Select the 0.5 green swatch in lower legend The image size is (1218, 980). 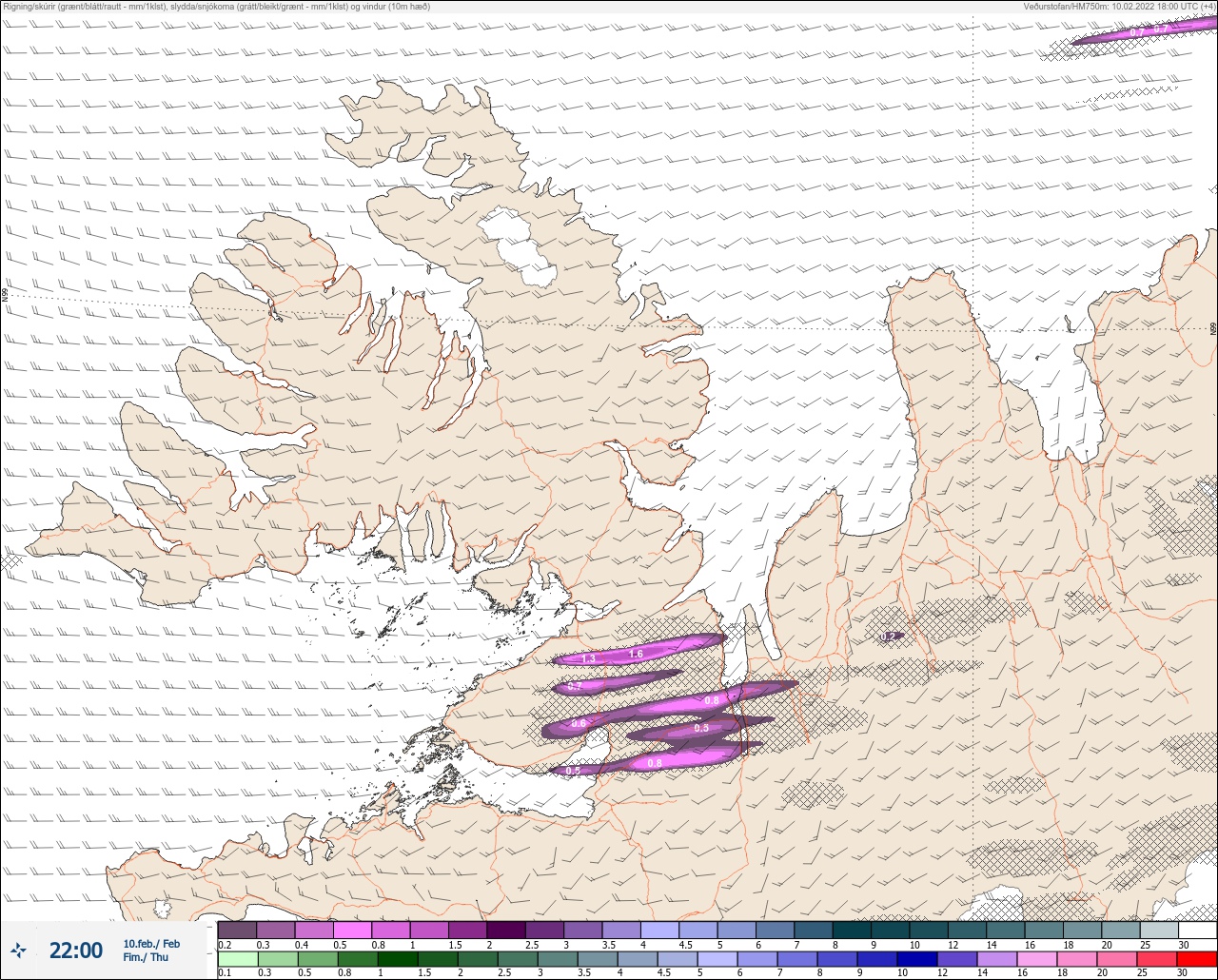[x=318, y=959]
